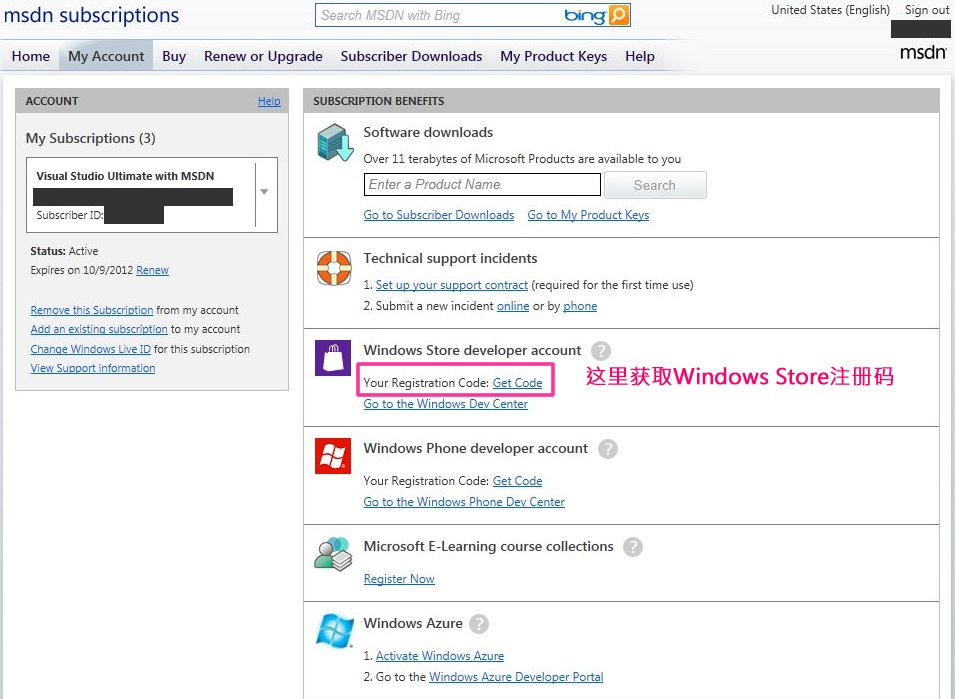Viewport: 955px width, 699px height.
Task: Click the phone incident link
Action: click(580, 306)
